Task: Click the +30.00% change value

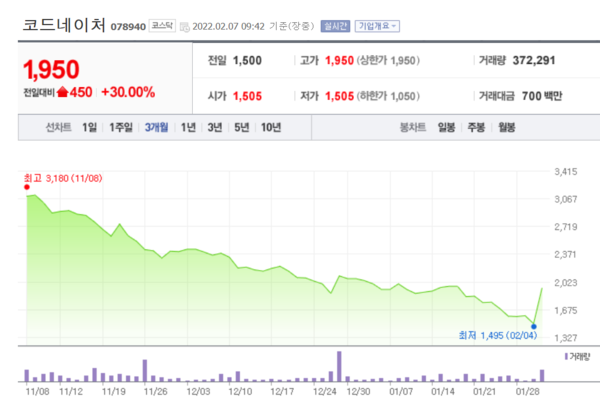Action: (x=128, y=92)
